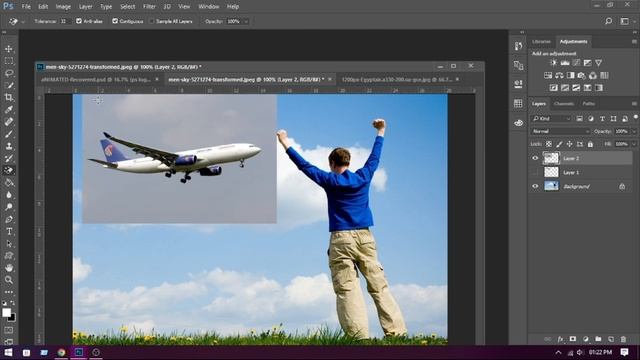This screenshot has height=360, width=640.
Task: Create a new layer group
Action: (598, 339)
